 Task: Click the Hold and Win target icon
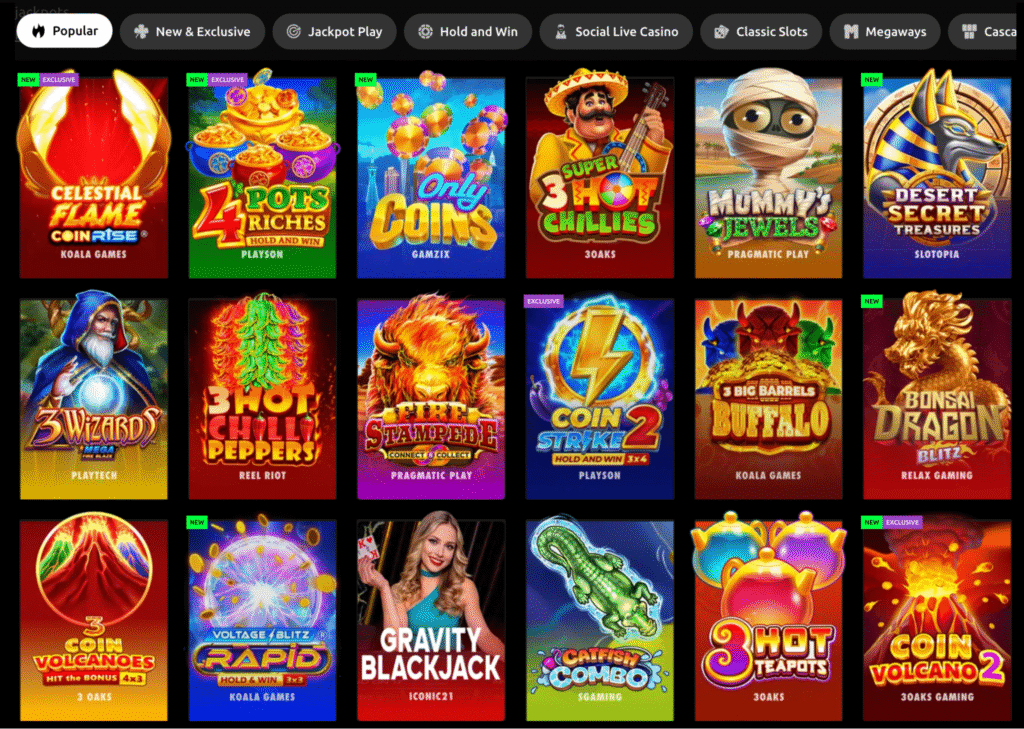(425, 31)
